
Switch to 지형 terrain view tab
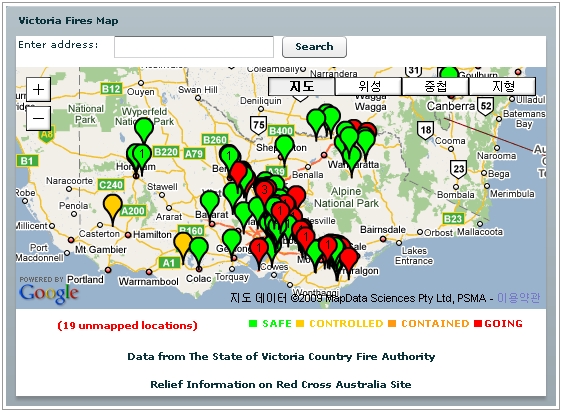503,86
